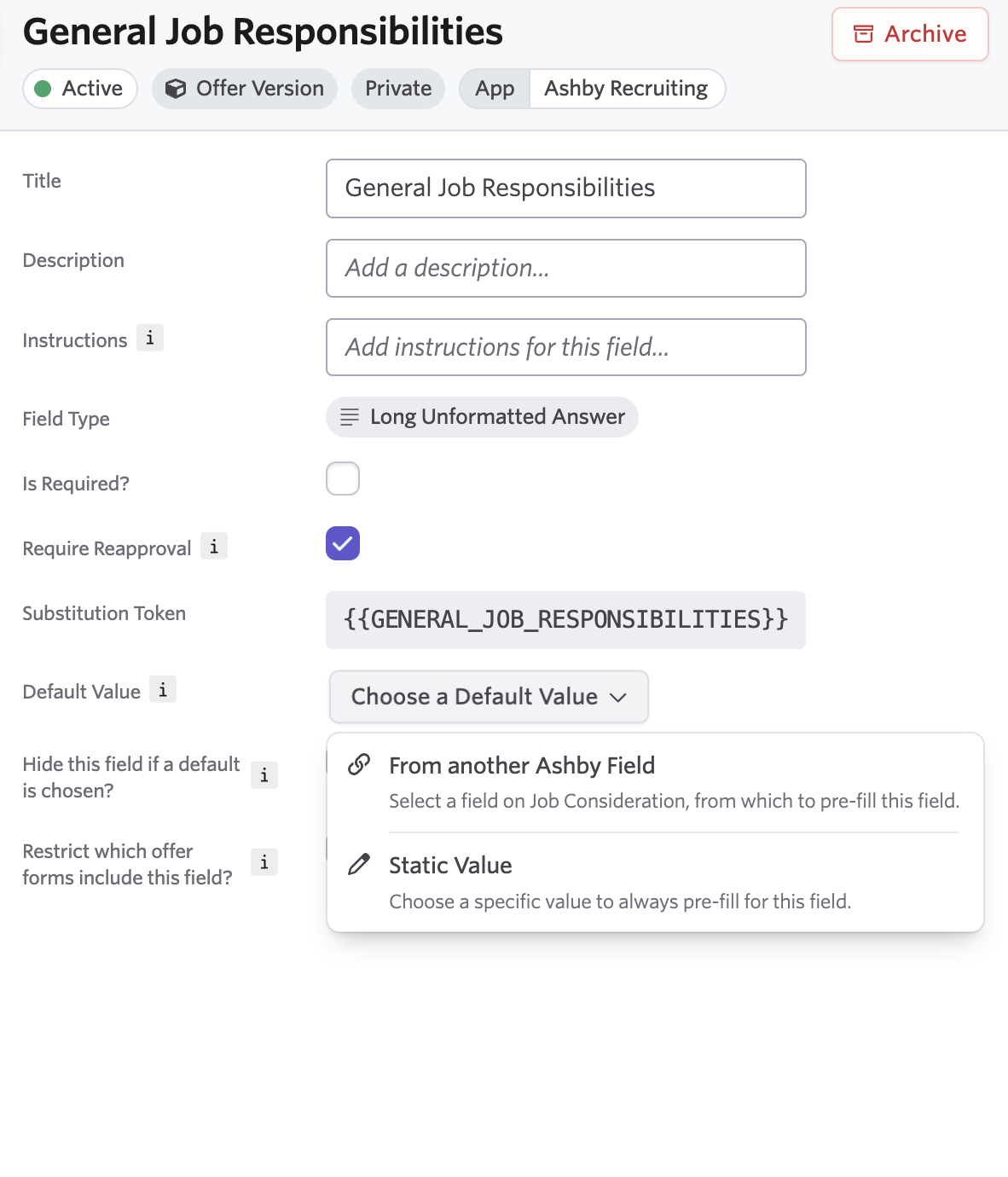This screenshot has height=1177, width=1008.
Task: Click the Long Unformatted Answer lines icon
Action: pyautogui.click(x=350, y=417)
